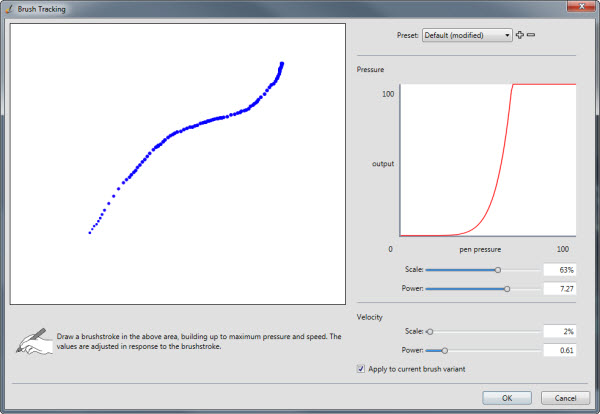This screenshot has width=600, height=414.
Task: Click the Cancel button
Action: click(565, 398)
